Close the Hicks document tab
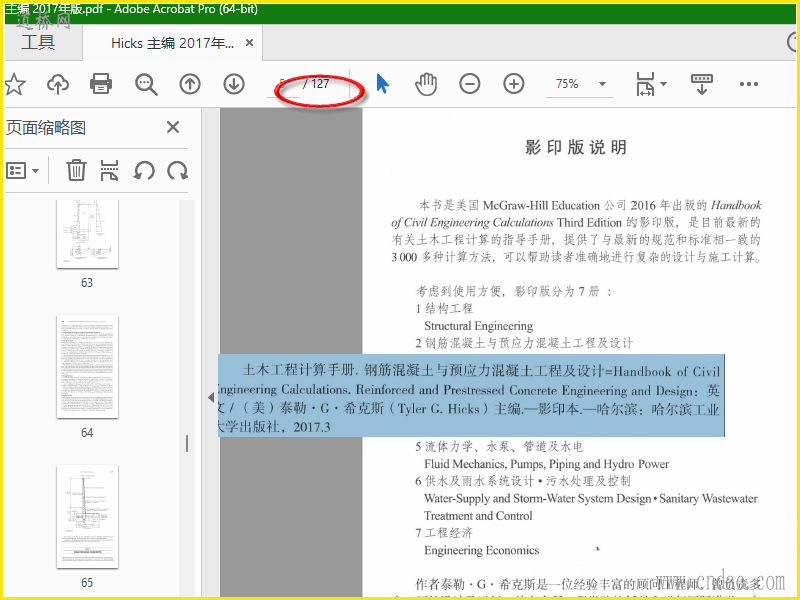This screenshot has height=600, width=800. click(x=249, y=43)
